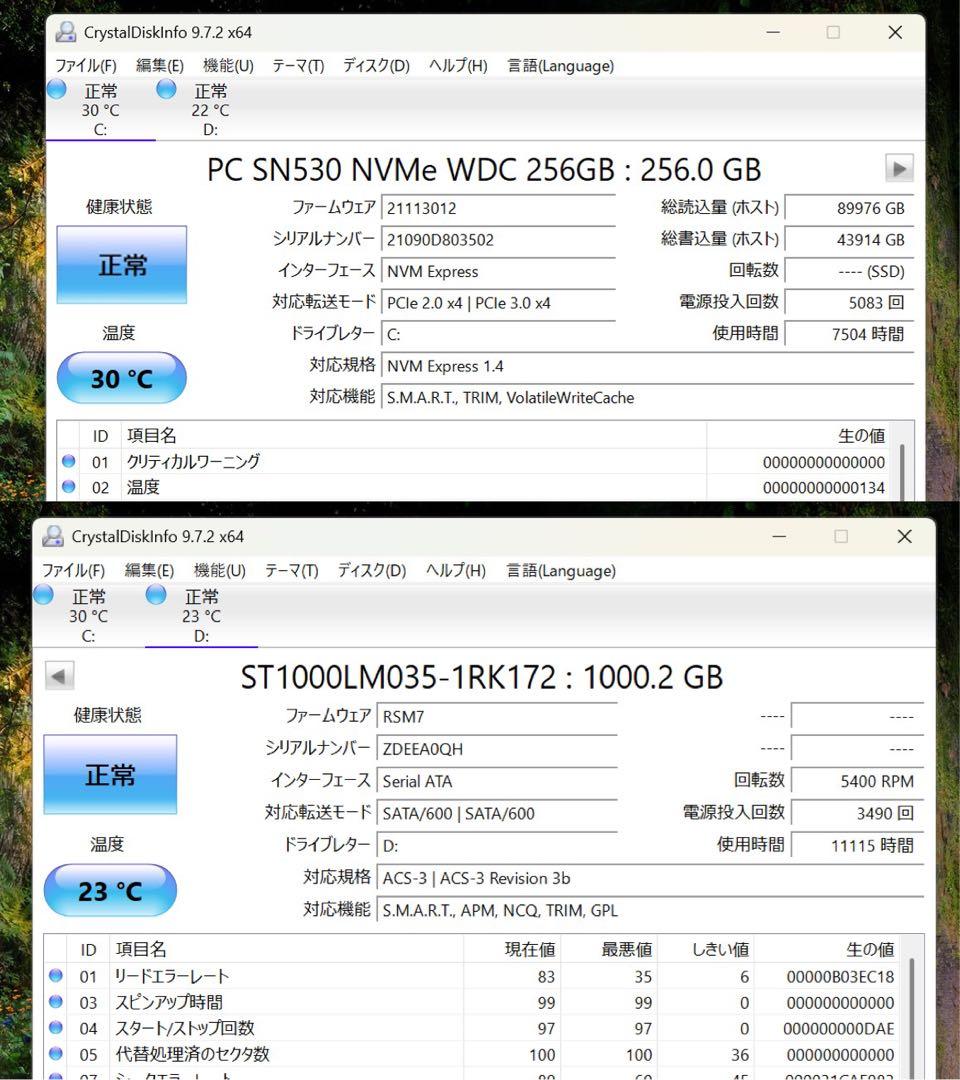Click the 正常 health status badge of SN530
Viewport: 960px width, 1080px height.
coord(121,264)
